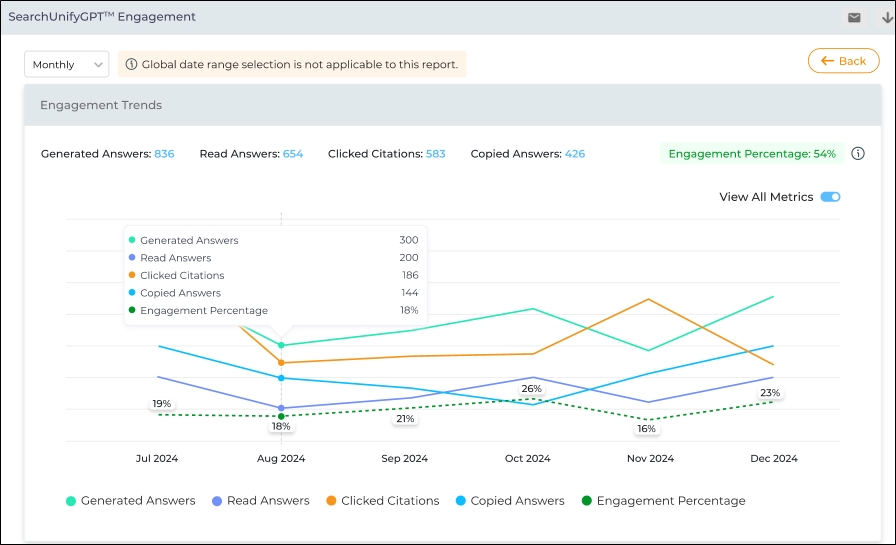Click the 16% Nov 2024 engagement label
Viewport: 896px width, 545px height.
click(x=647, y=429)
